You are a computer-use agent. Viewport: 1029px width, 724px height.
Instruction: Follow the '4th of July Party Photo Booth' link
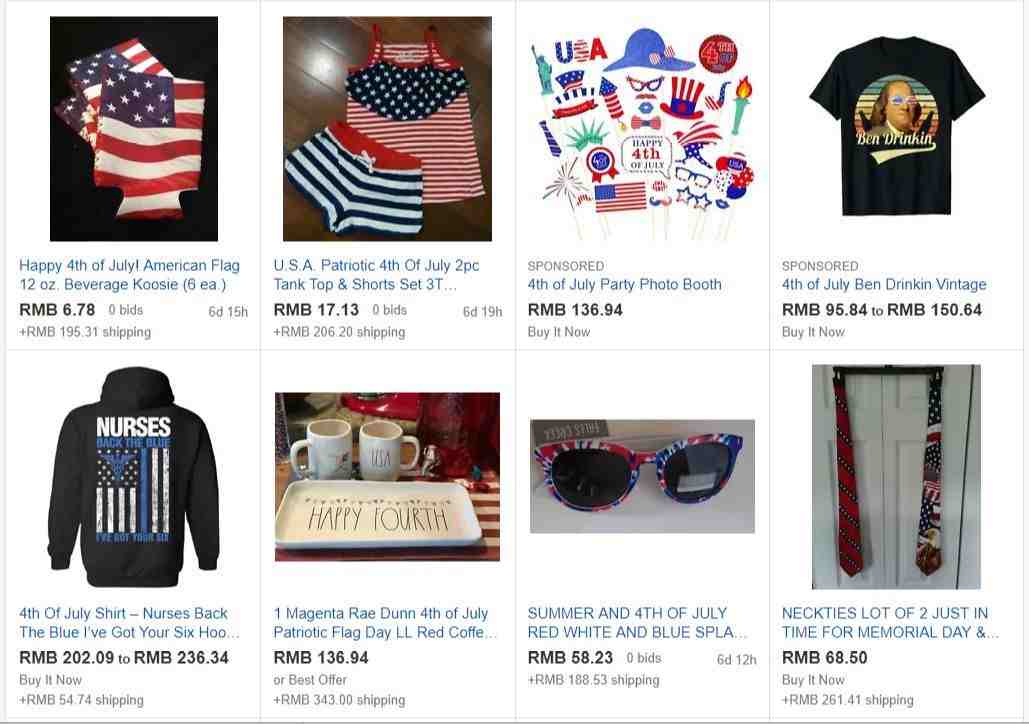[625, 284]
